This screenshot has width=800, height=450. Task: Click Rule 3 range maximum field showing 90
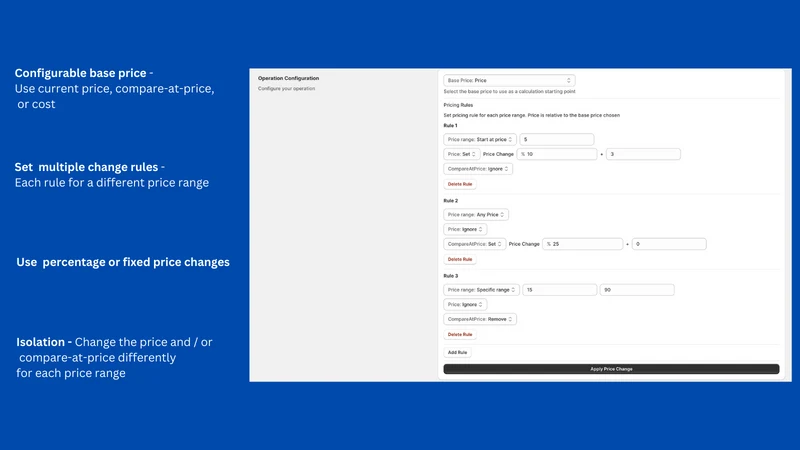coord(637,290)
